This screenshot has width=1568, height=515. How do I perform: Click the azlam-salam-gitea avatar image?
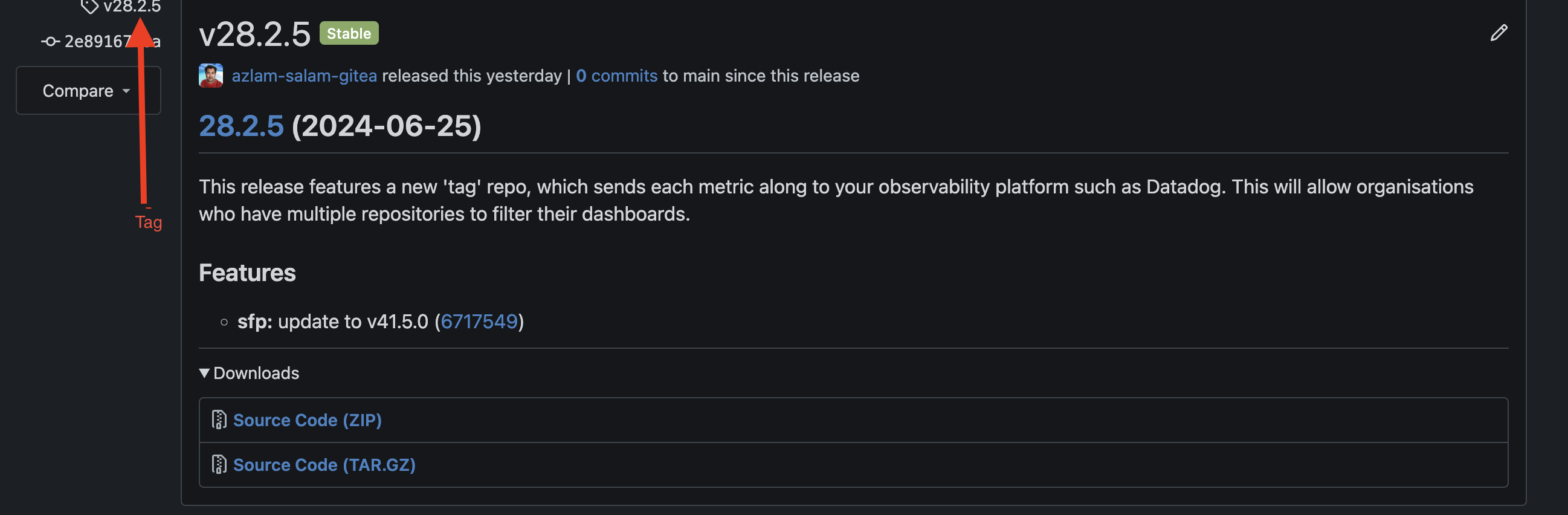point(211,76)
